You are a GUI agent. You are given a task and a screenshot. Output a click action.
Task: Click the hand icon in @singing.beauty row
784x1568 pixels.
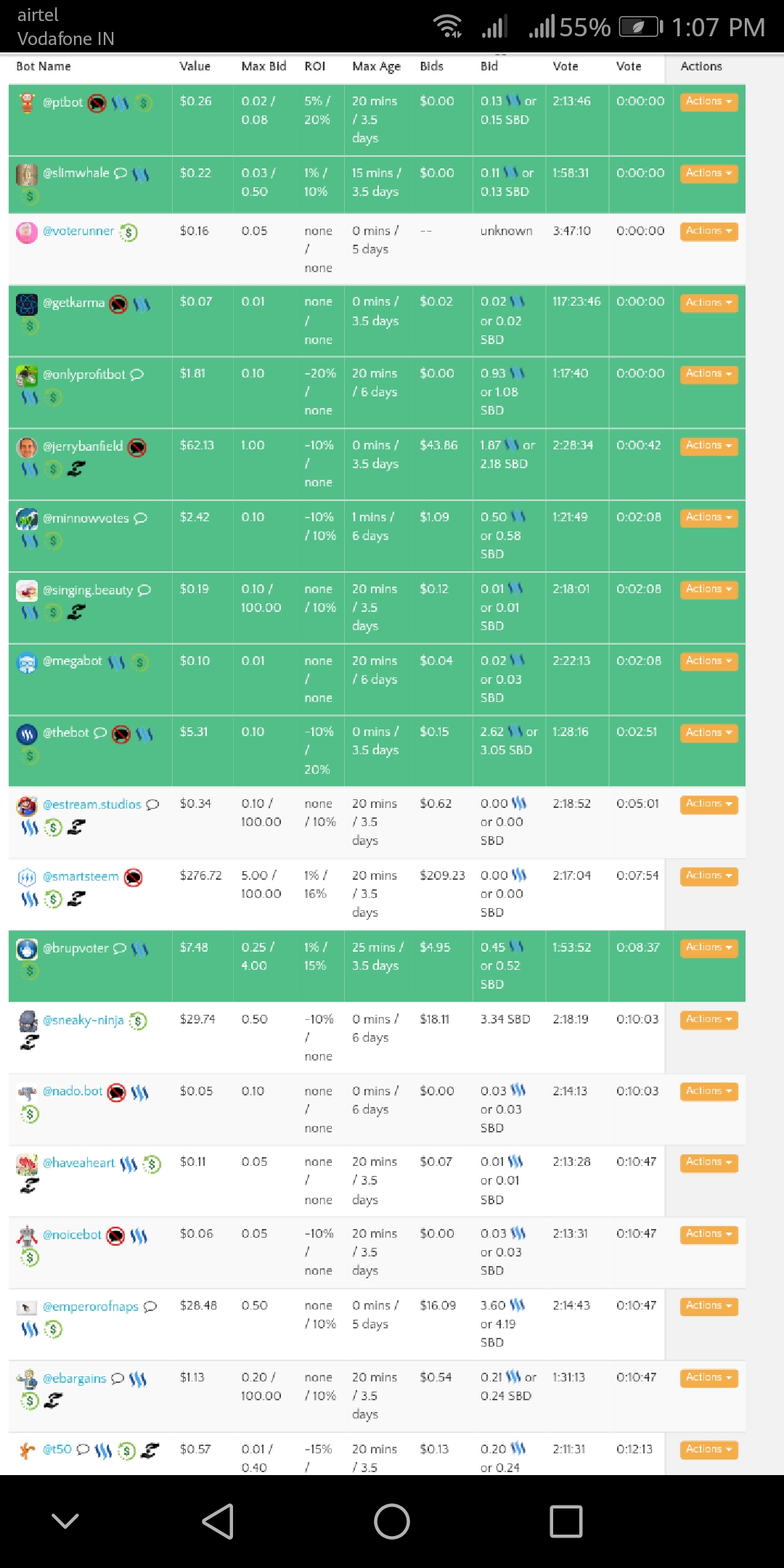coord(76,613)
